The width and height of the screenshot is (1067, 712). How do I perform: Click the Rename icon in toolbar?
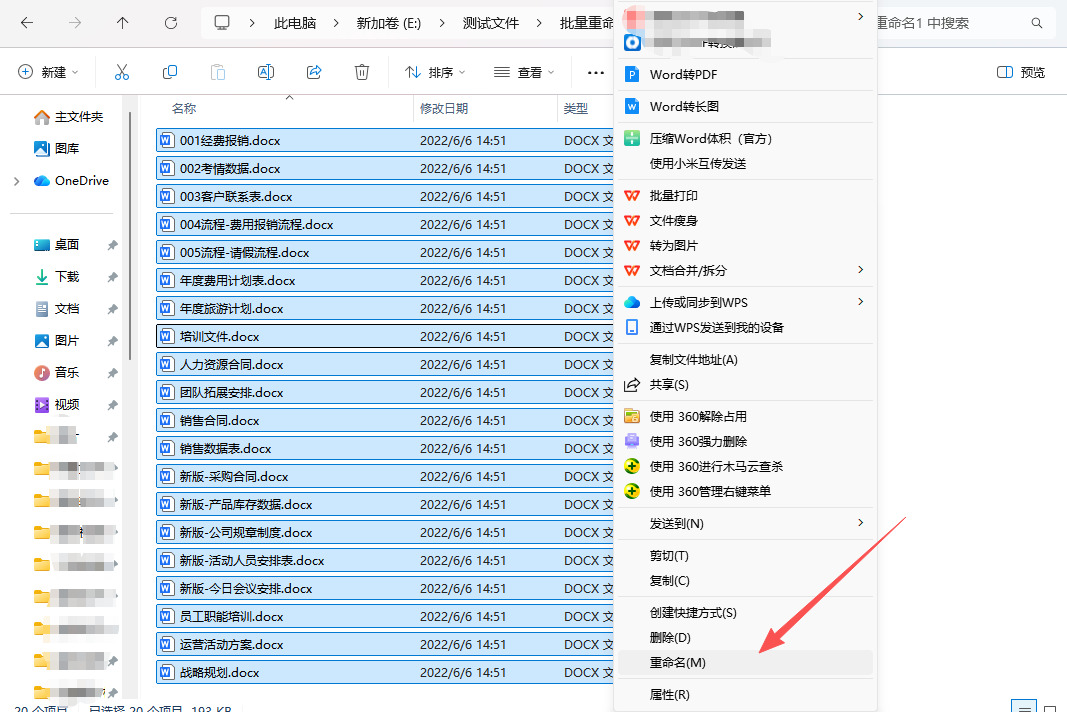click(266, 72)
